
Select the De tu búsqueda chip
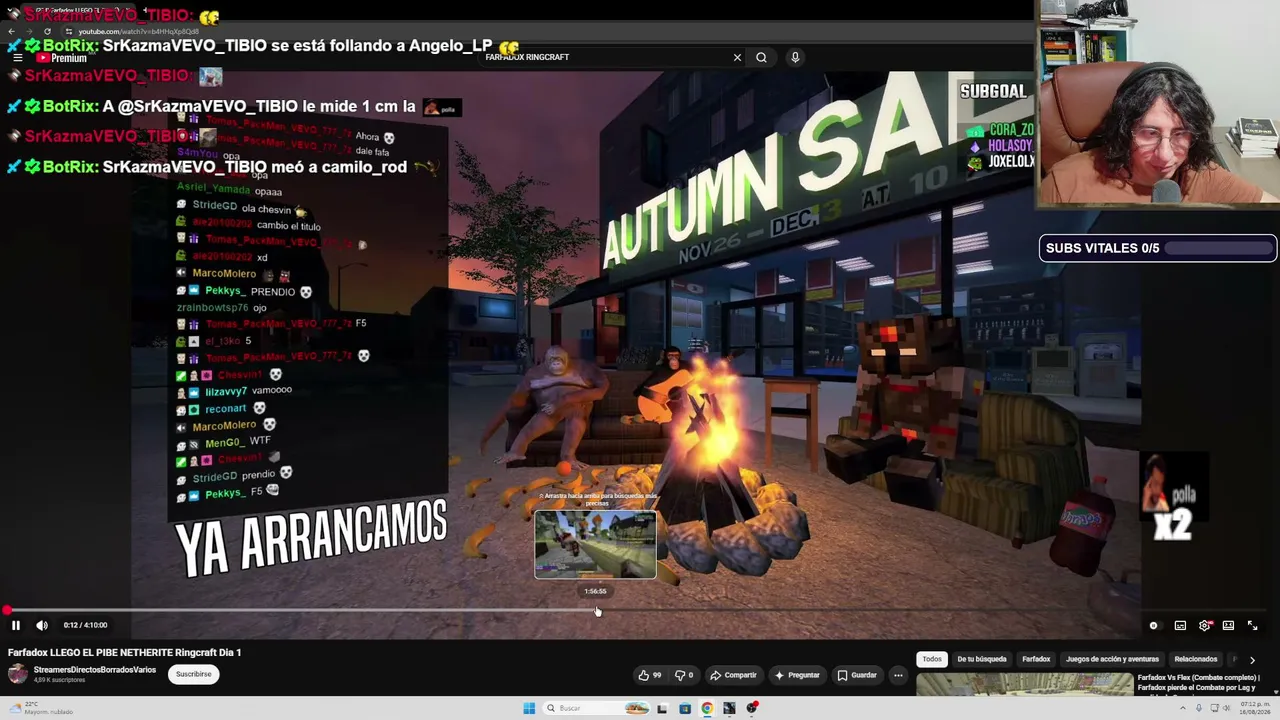pyautogui.click(x=982, y=659)
